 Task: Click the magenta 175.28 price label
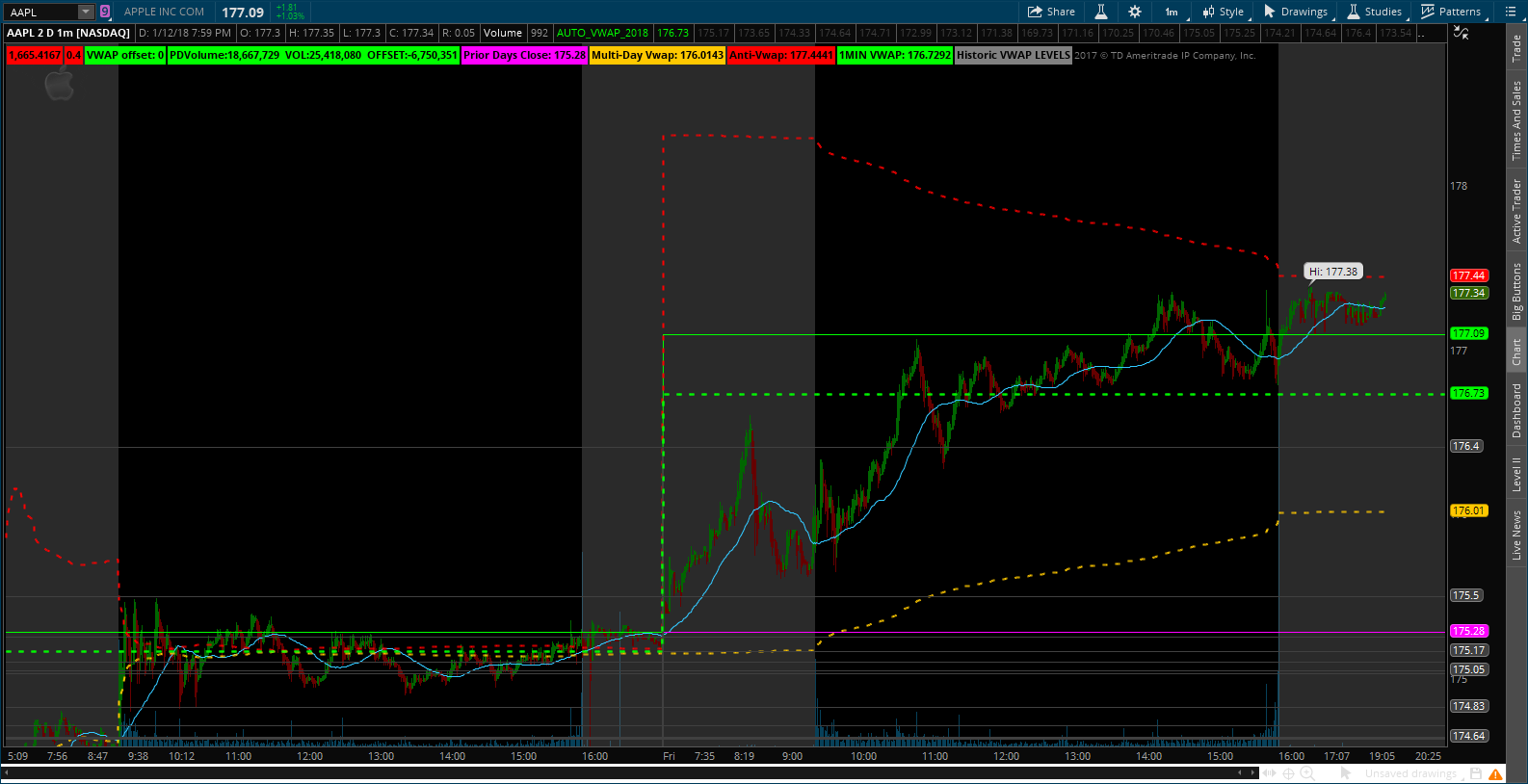(1469, 631)
